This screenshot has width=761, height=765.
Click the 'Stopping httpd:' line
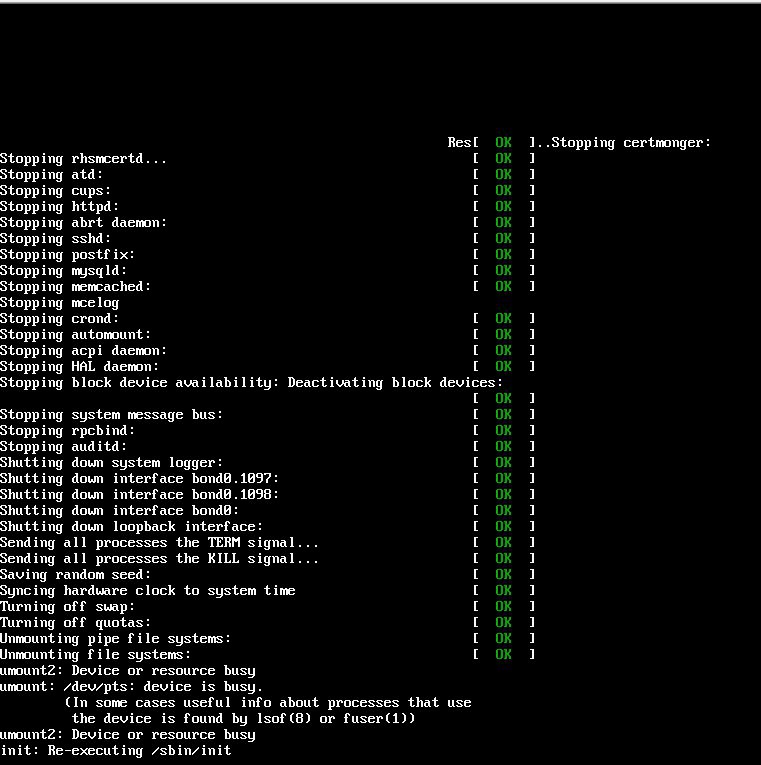pyautogui.click(x=60, y=207)
